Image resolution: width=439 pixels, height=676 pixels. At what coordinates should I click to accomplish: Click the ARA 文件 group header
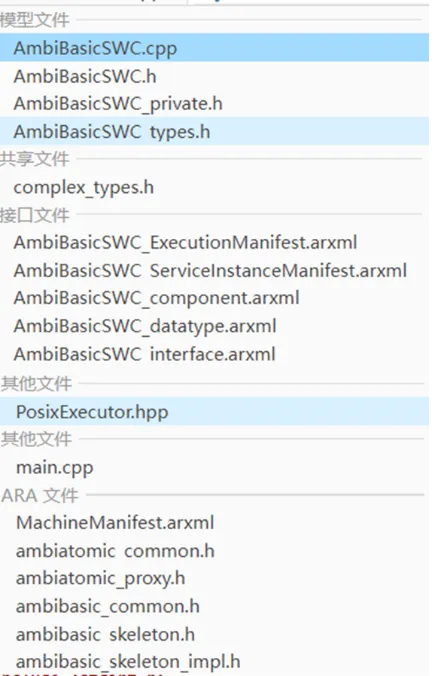tap(40, 495)
